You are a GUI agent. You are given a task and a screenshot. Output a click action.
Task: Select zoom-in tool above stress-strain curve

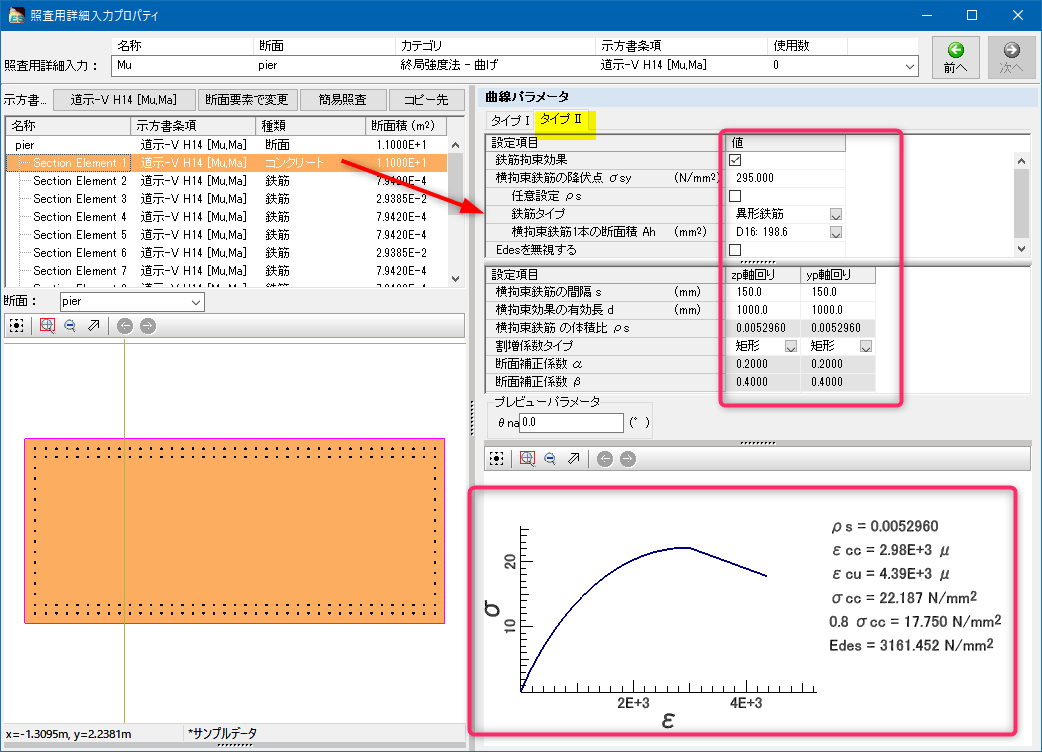coord(526,459)
